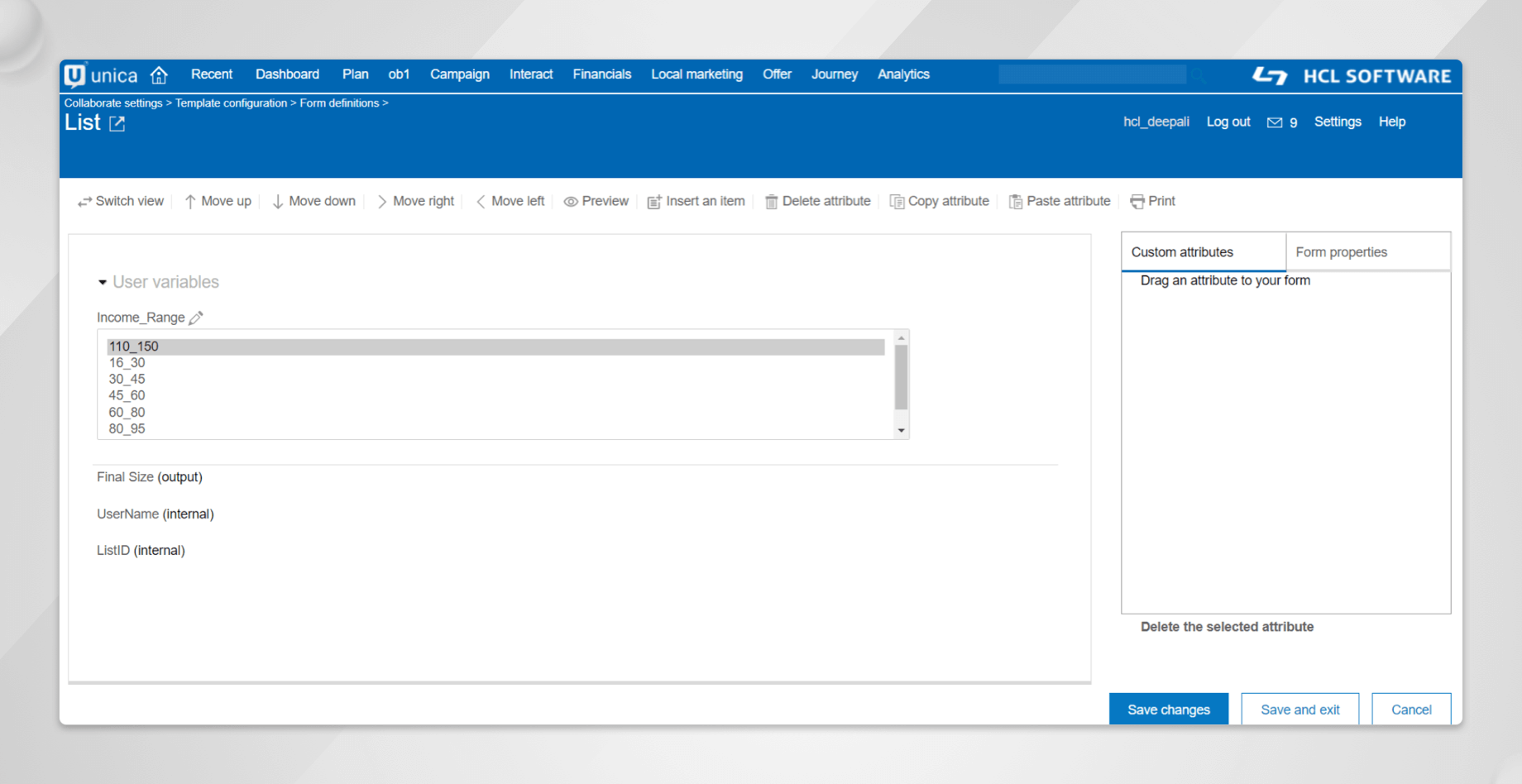The image size is (1522, 784).
Task: Collapse the User variables section
Action: 103,282
